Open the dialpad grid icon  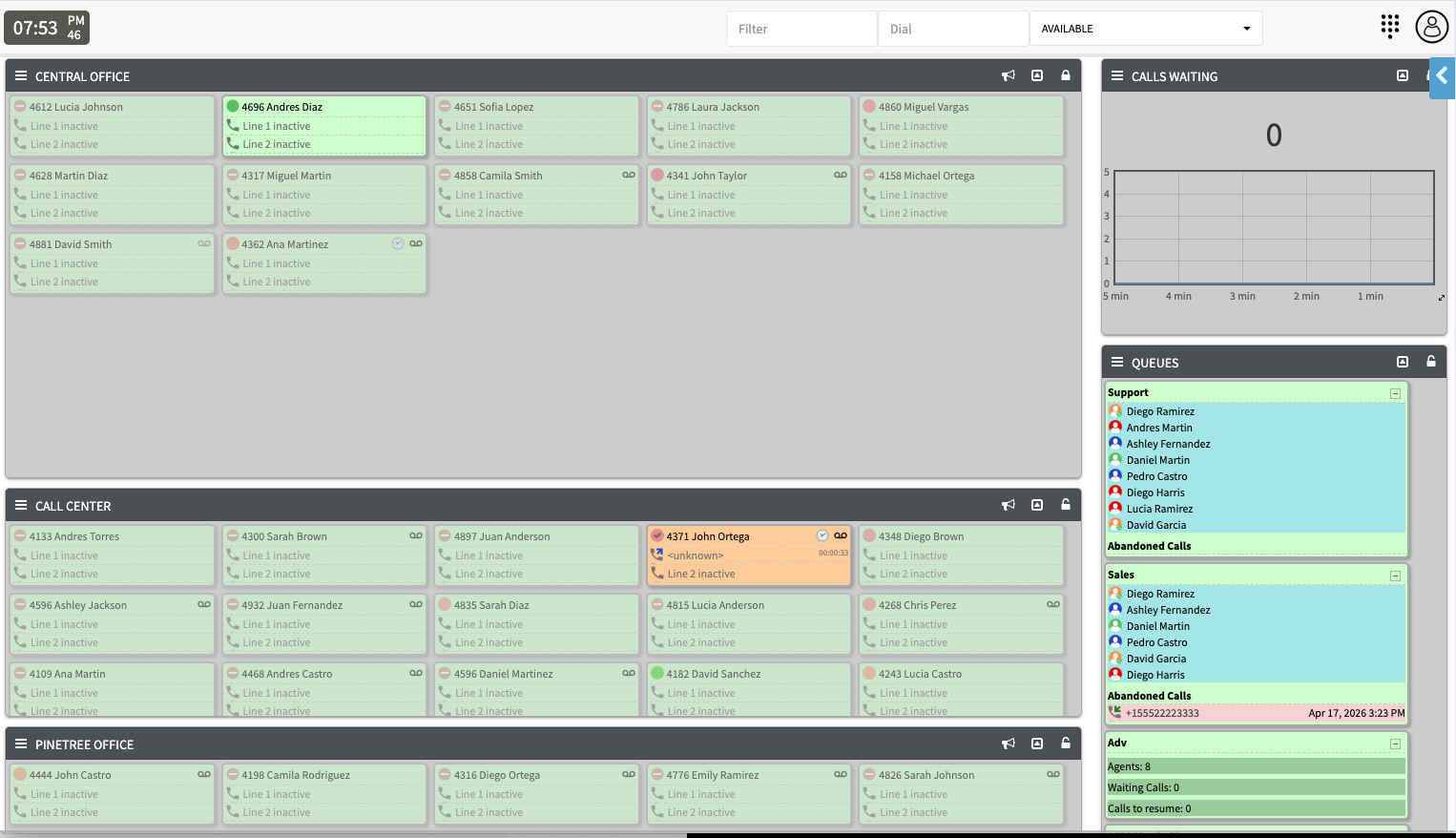point(1389,27)
